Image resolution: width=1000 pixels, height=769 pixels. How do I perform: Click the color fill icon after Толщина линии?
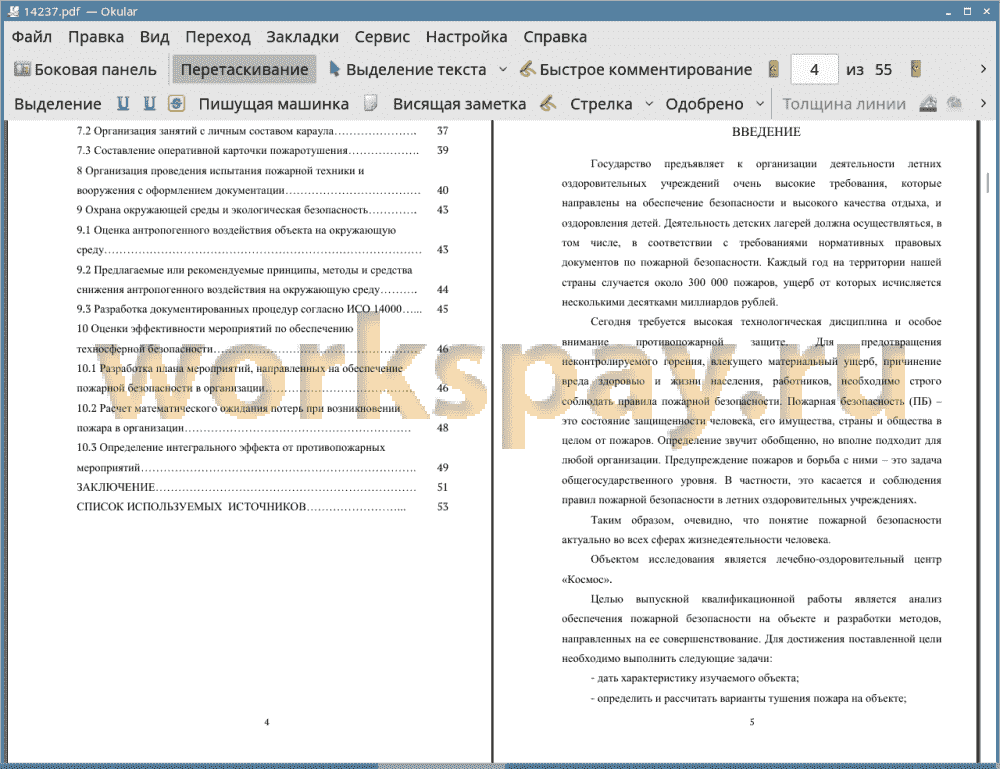928,103
